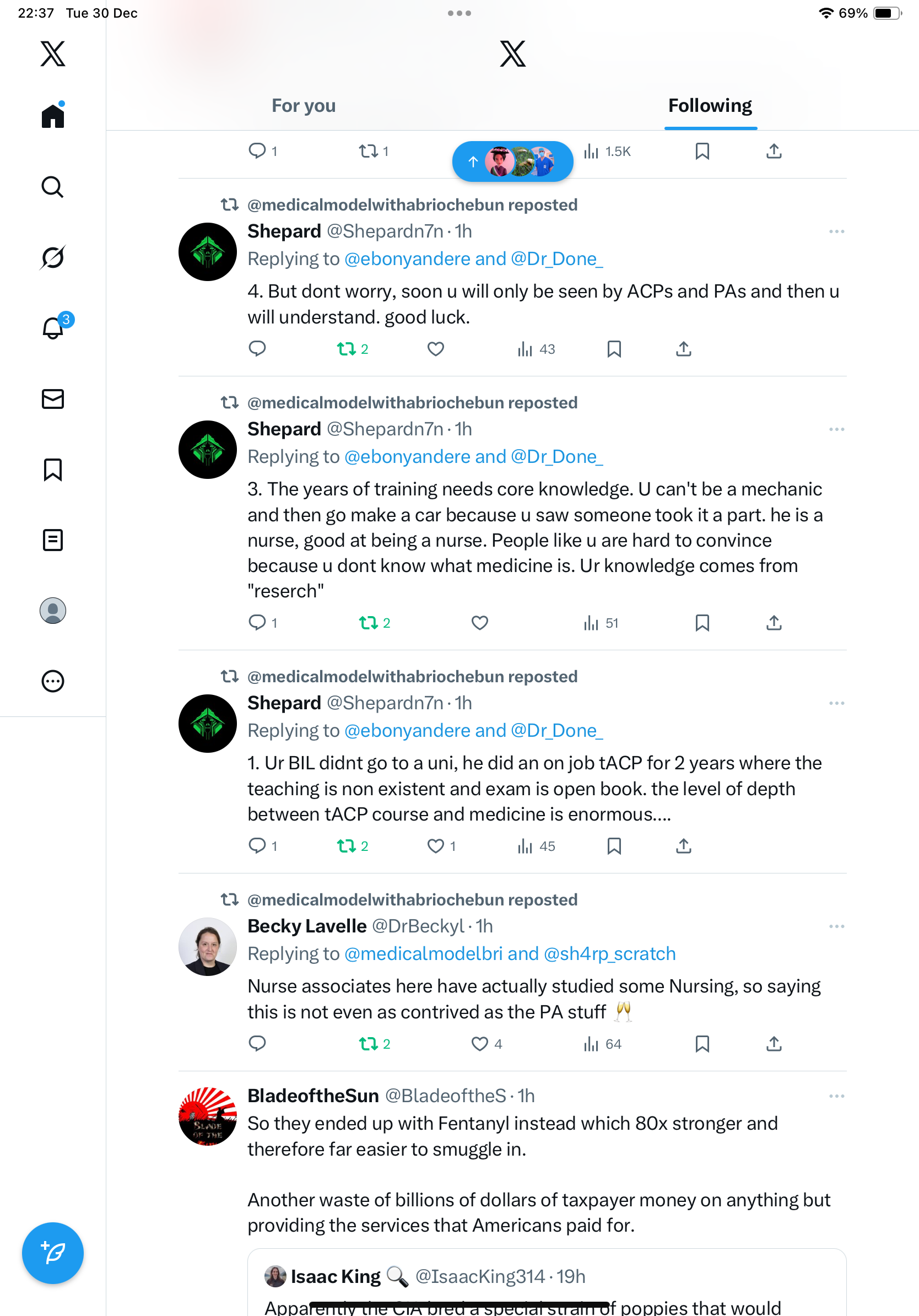Open Notifications bell with 3 badge
This screenshot has width=919, height=1316.
[53, 328]
